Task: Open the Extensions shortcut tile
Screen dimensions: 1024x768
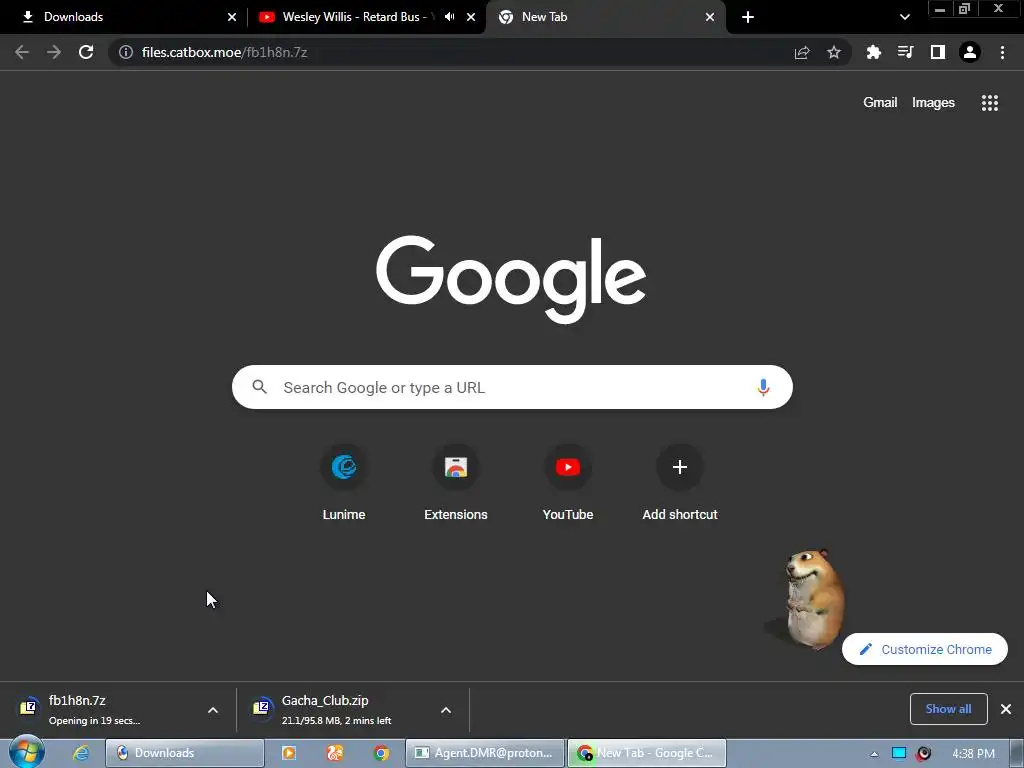Action: (456, 483)
